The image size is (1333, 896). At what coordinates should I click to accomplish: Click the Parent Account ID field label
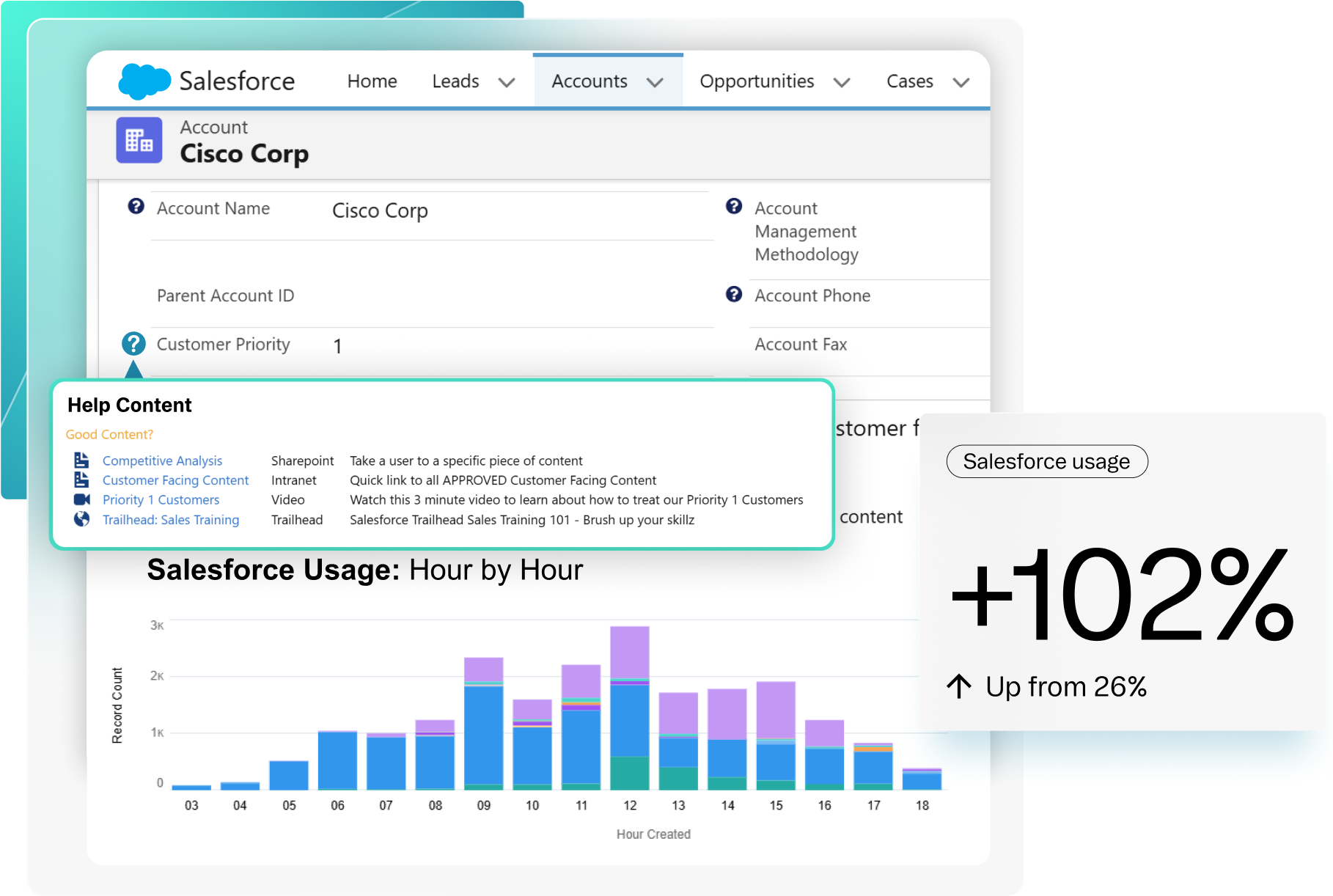pyautogui.click(x=225, y=295)
